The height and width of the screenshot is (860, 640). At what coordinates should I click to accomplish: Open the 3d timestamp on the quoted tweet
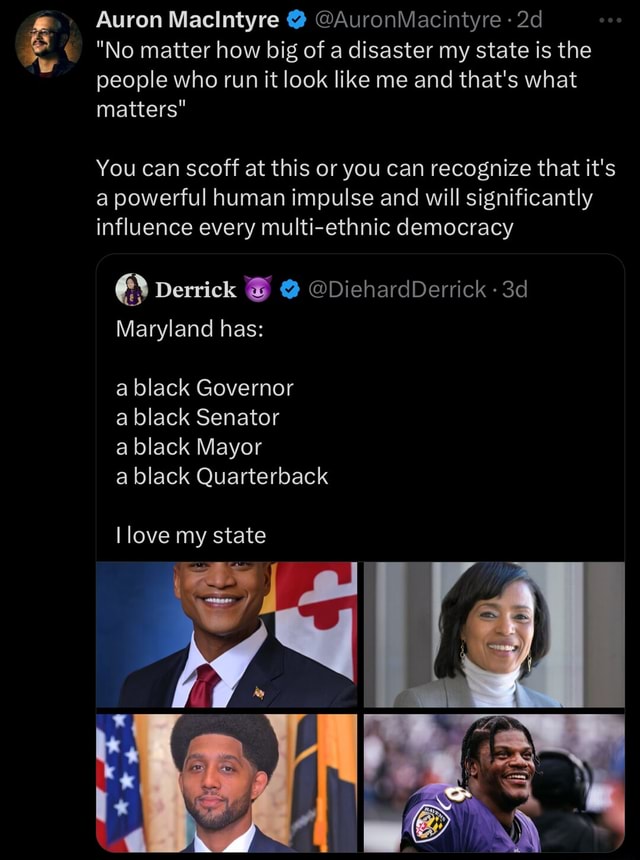pyautogui.click(x=514, y=290)
